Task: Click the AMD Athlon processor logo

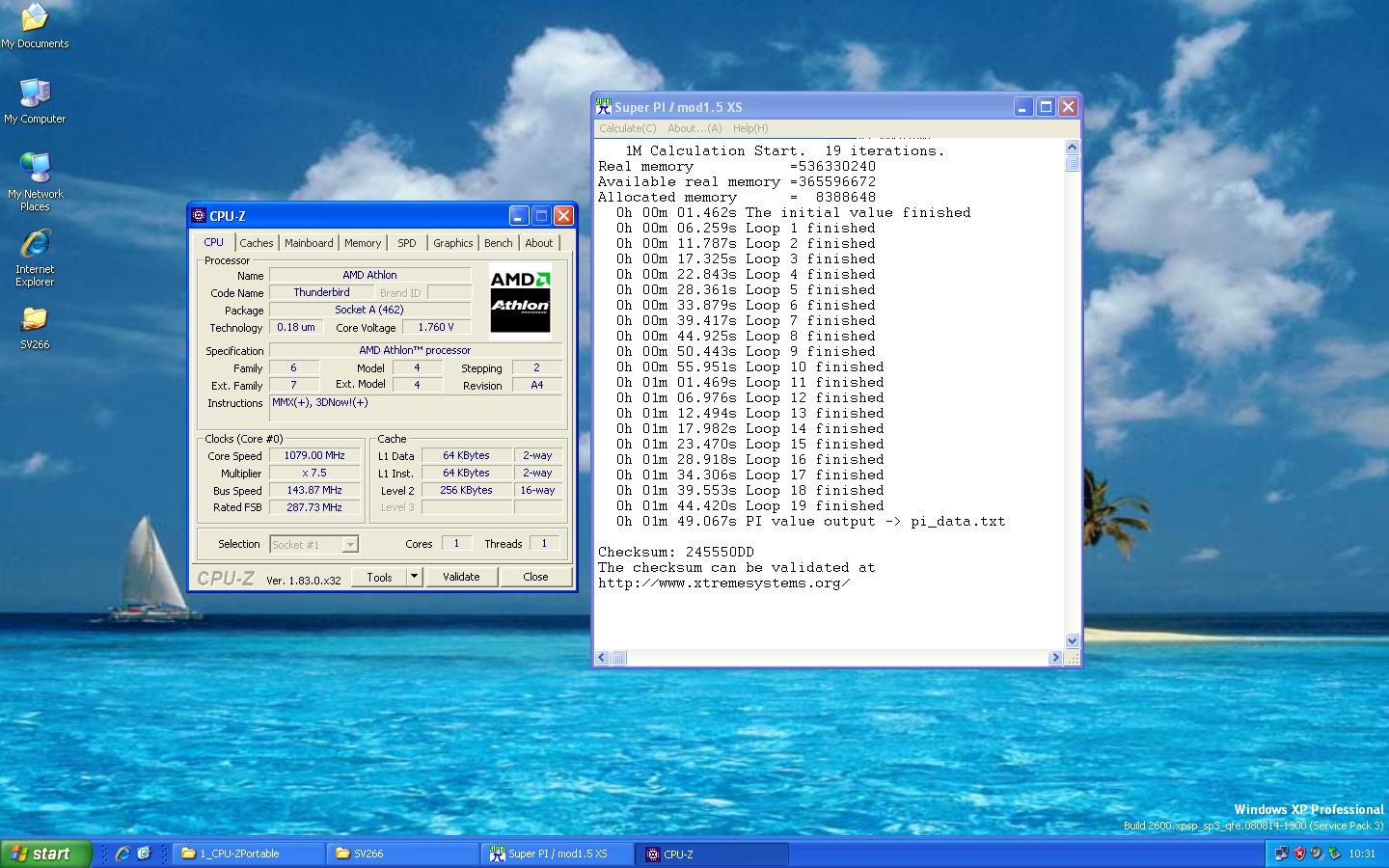Action: (x=520, y=301)
